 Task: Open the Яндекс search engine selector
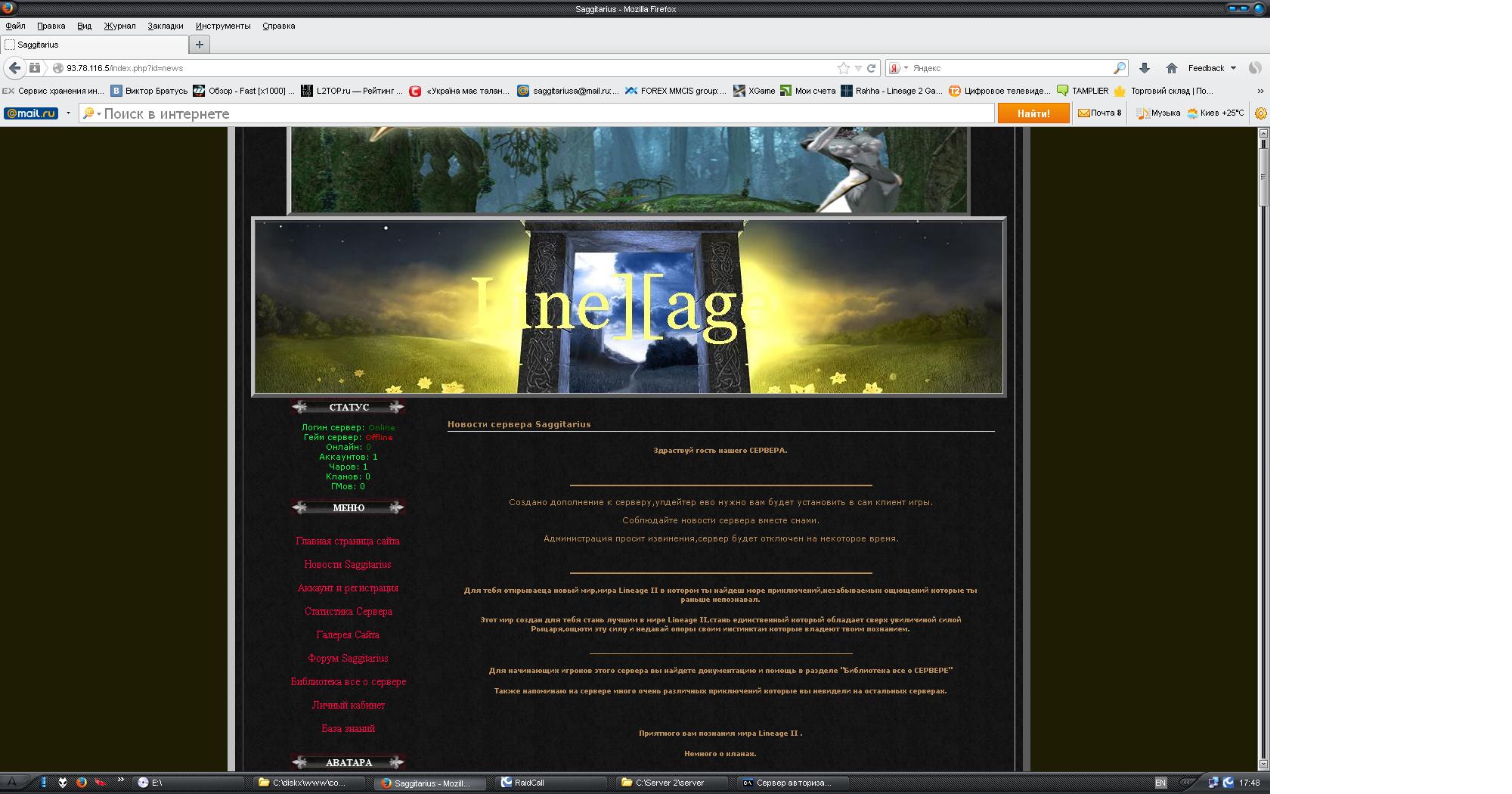[897, 68]
